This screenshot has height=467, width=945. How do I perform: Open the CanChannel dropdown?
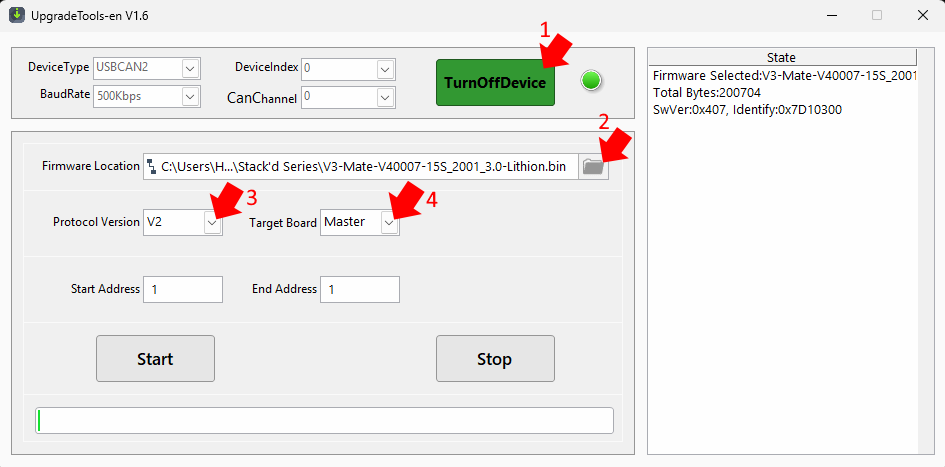click(x=385, y=96)
